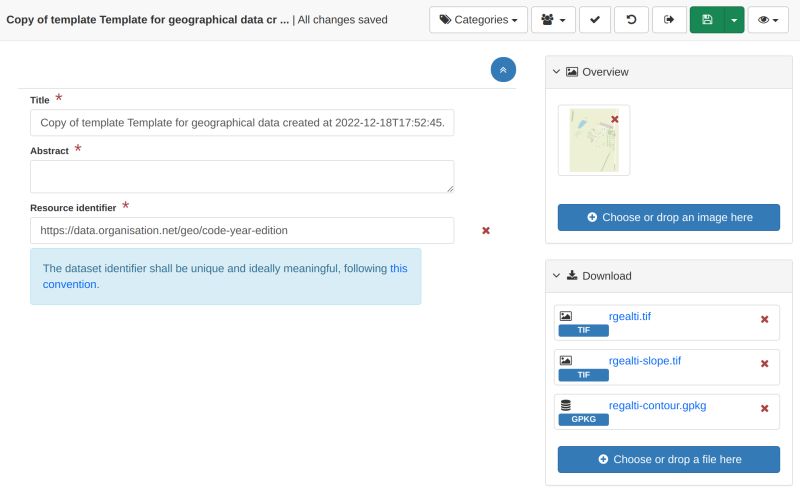The height and width of the screenshot is (492, 800).
Task: Click the blue scroll-to-top chevron button
Action: (503, 69)
